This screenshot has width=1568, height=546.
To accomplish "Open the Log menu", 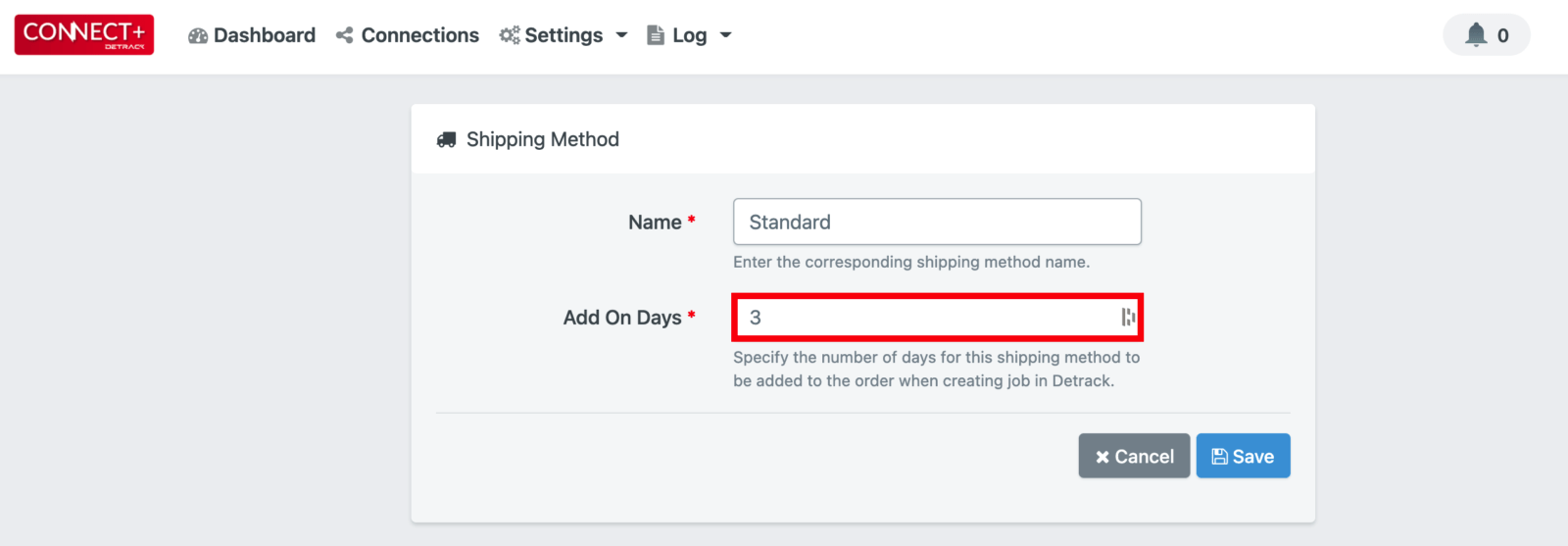I will pos(690,35).
